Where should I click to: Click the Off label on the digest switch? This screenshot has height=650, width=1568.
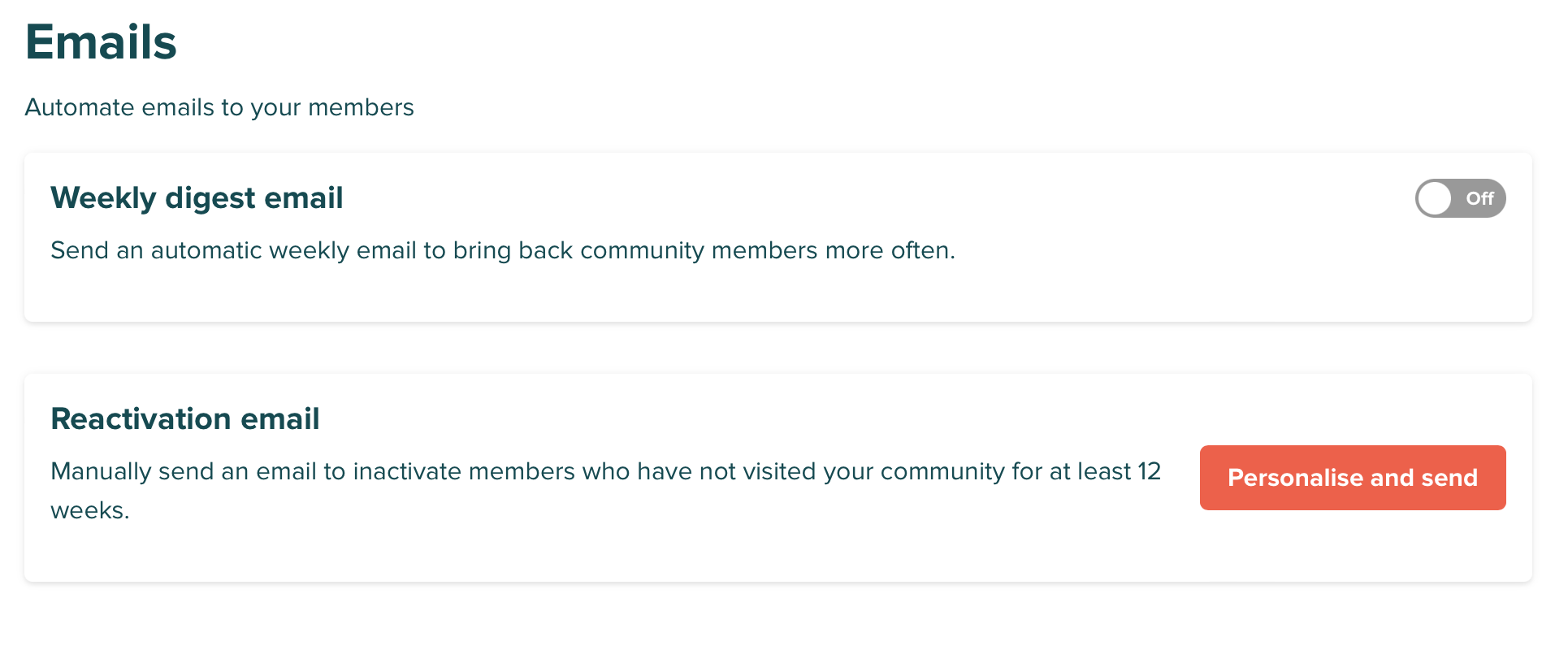(1481, 197)
